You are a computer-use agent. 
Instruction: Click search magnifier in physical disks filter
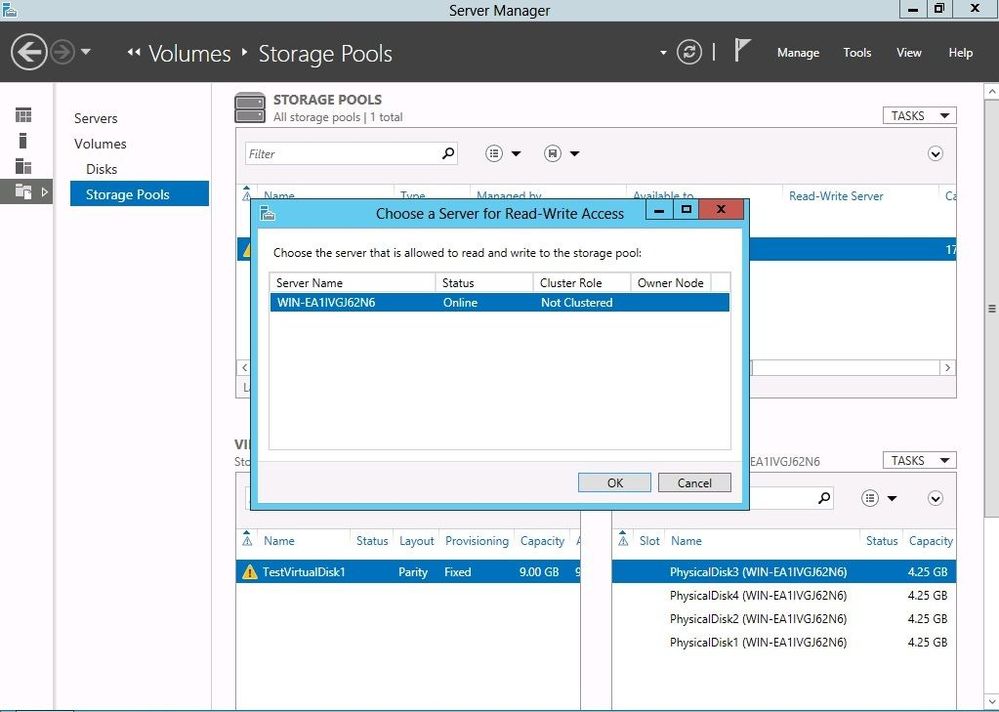pyautogui.click(x=824, y=498)
